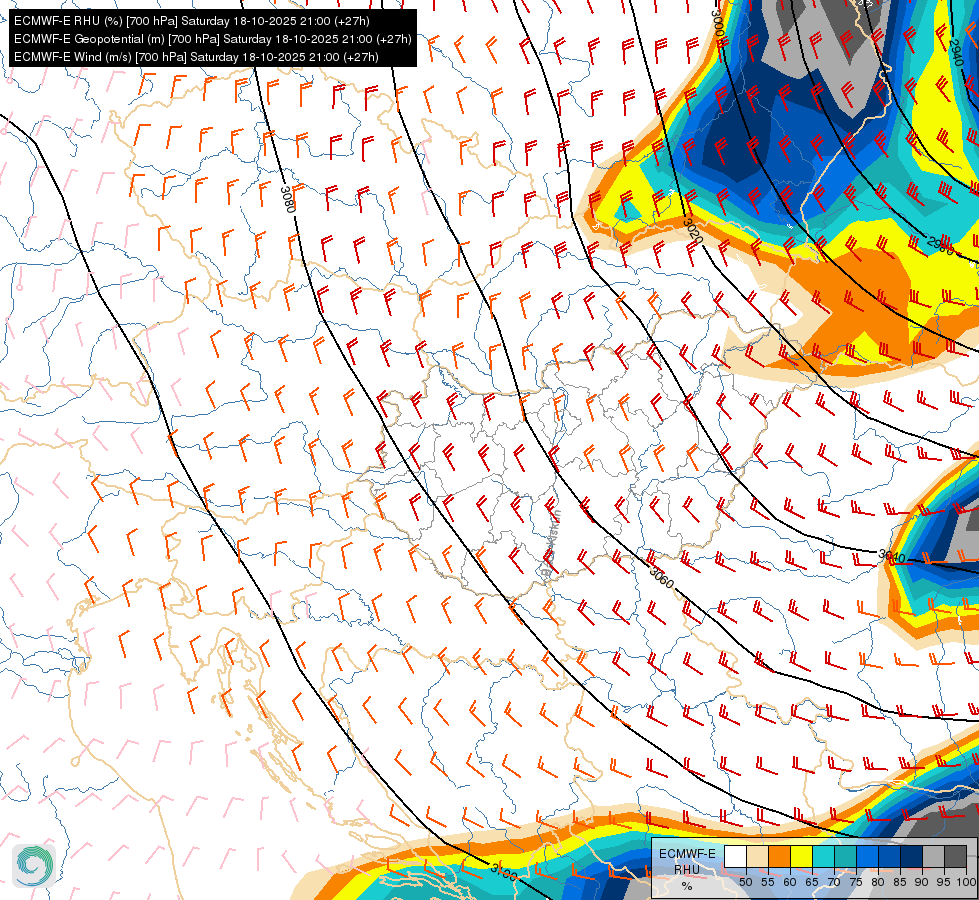Click the 2940 contour label
Viewport: 979px width, 900px height.
(x=956, y=52)
